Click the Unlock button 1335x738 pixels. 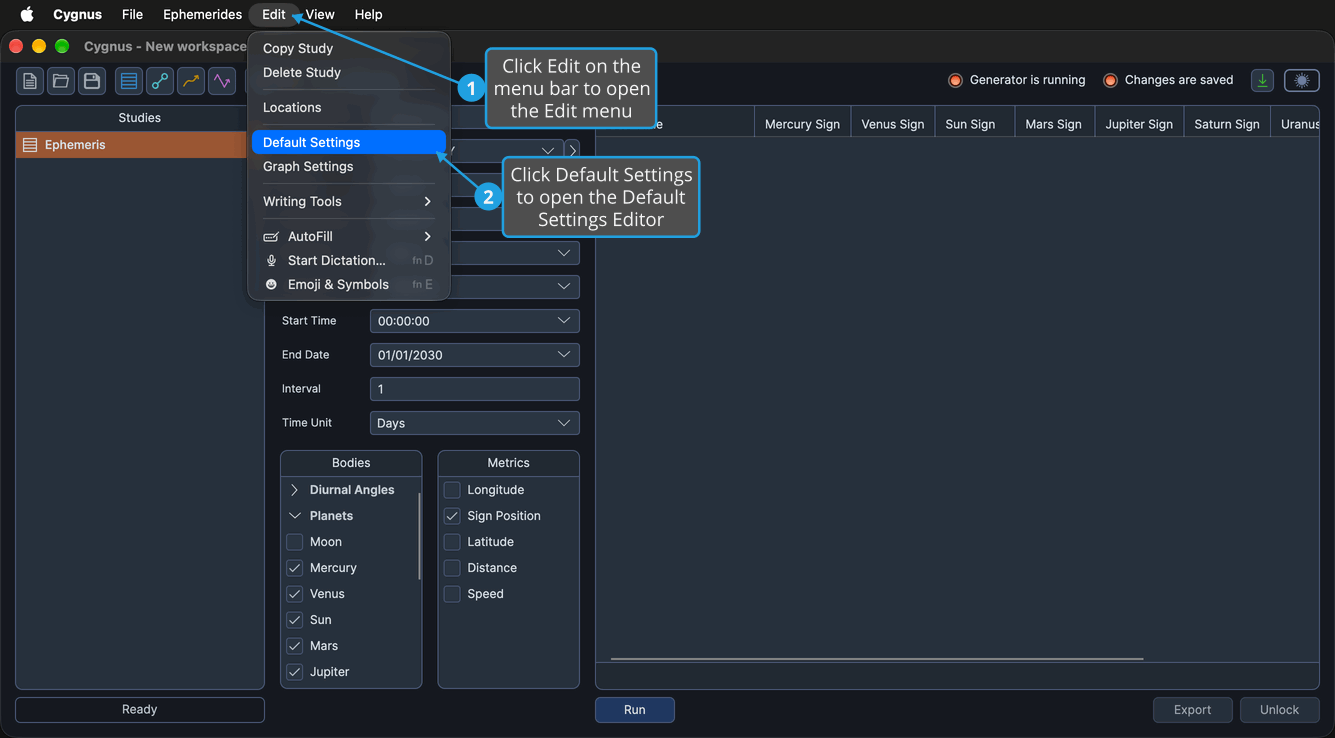[1280, 710]
